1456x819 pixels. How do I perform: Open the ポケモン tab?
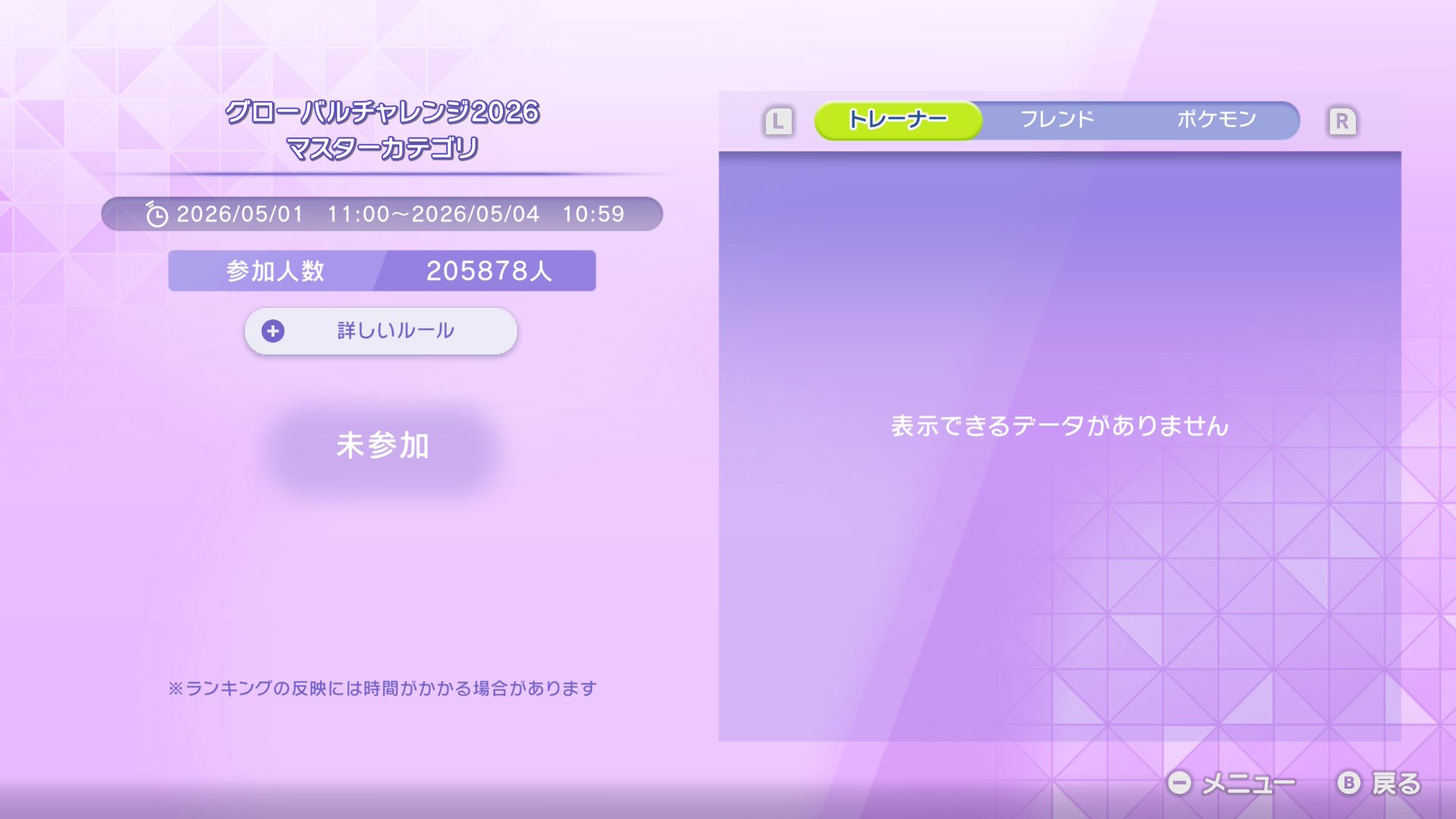(1216, 120)
